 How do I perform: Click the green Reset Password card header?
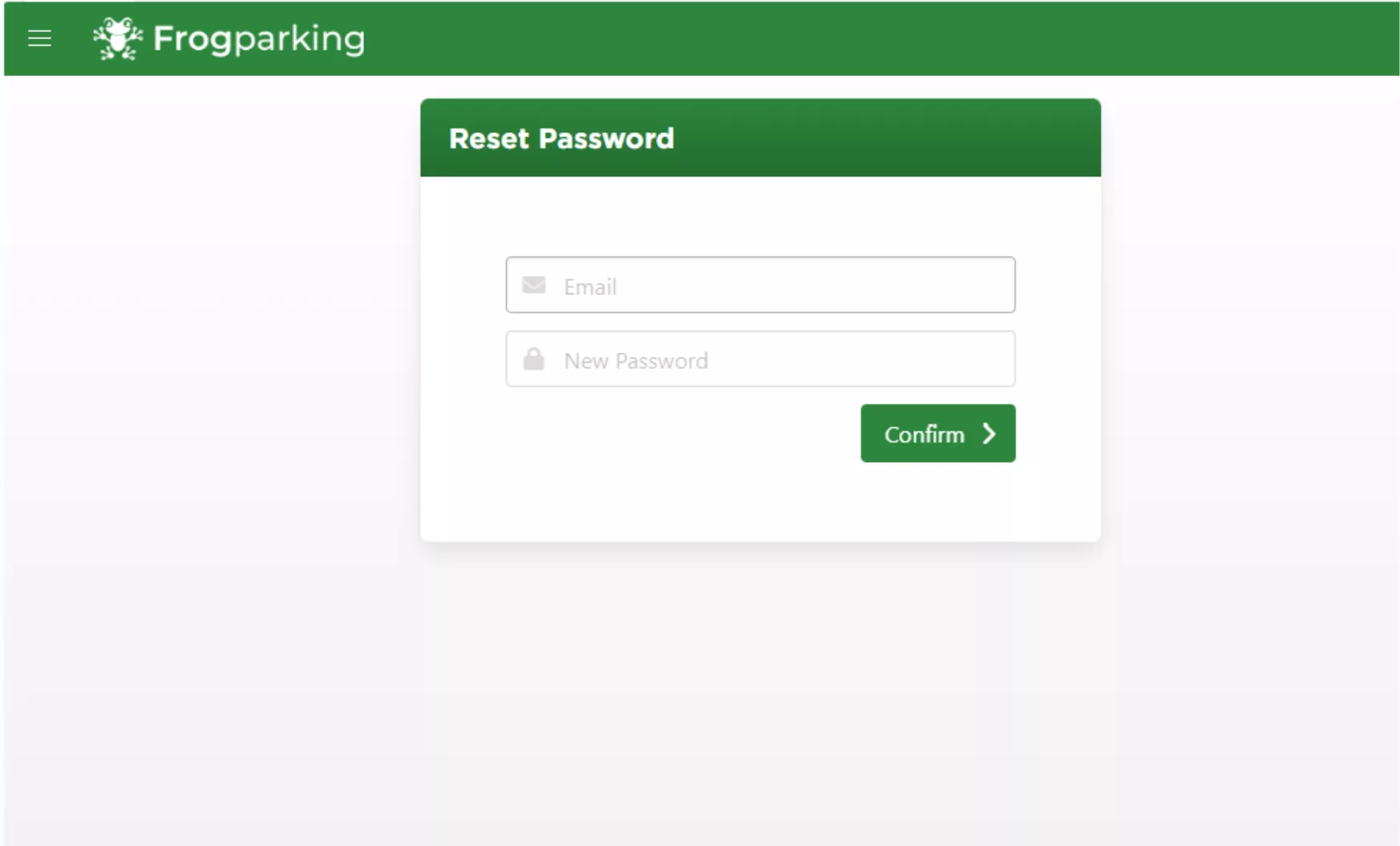pyautogui.click(x=882, y=138)
